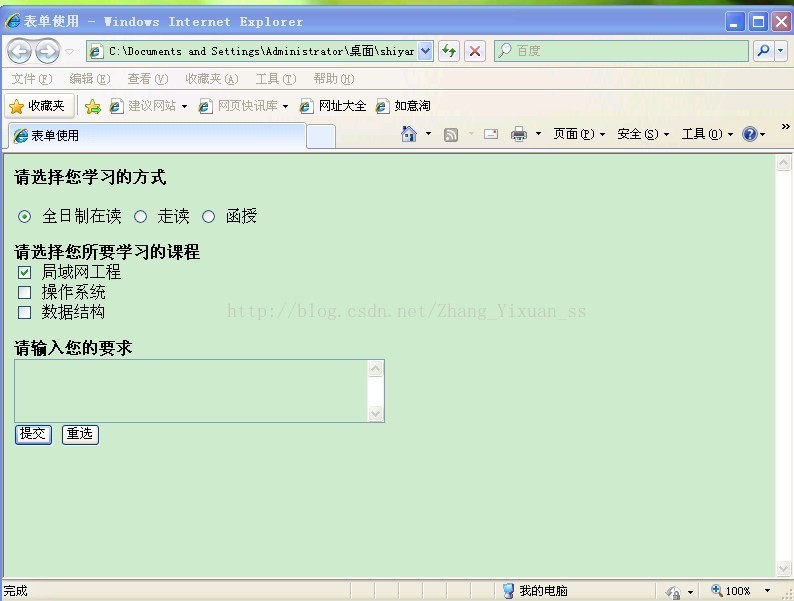Screen dimensions: 794x601
Task: Open search provider dropdown arrow
Action: (x=780, y=51)
